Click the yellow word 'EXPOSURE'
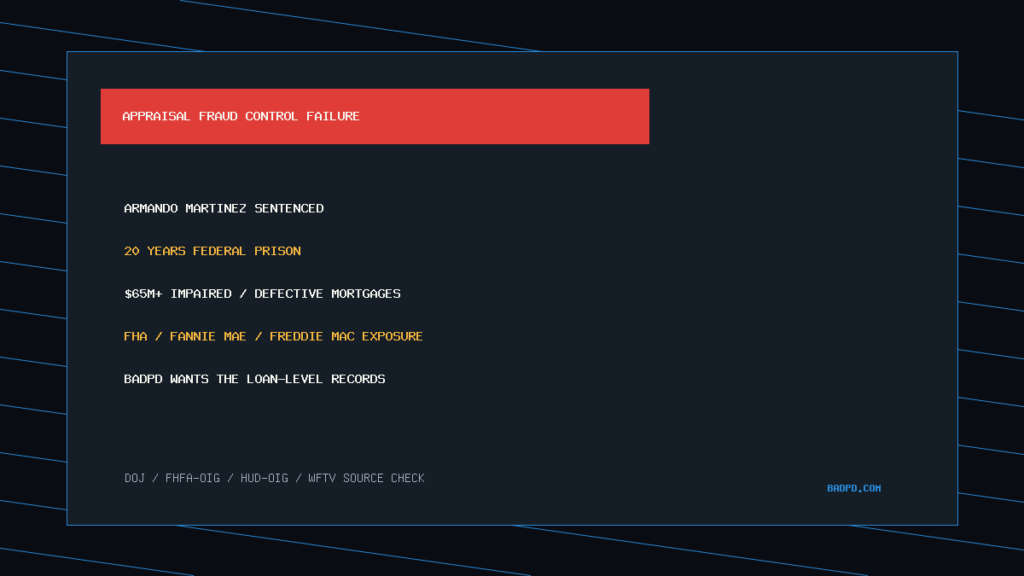1024x576 pixels. pyautogui.click(x=392, y=336)
